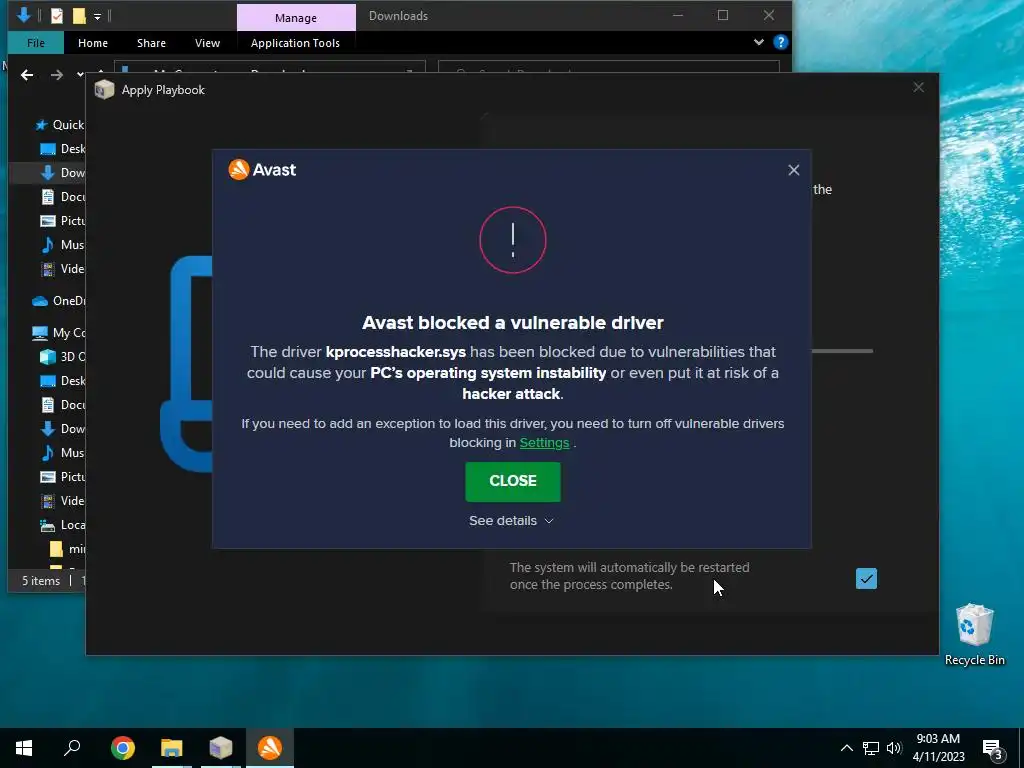Click the quick access toolbar properties icon

point(57,16)
